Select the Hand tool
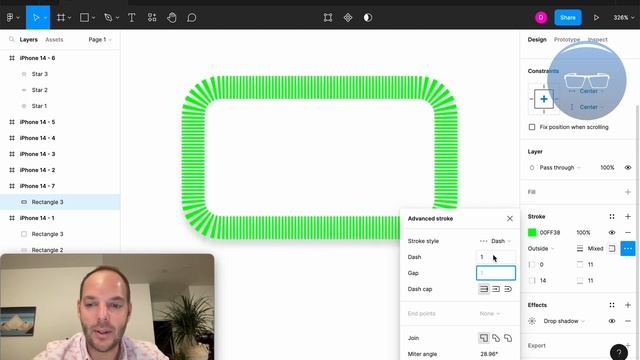The height and width of the screenshot is (360, 640). [172, 18]
